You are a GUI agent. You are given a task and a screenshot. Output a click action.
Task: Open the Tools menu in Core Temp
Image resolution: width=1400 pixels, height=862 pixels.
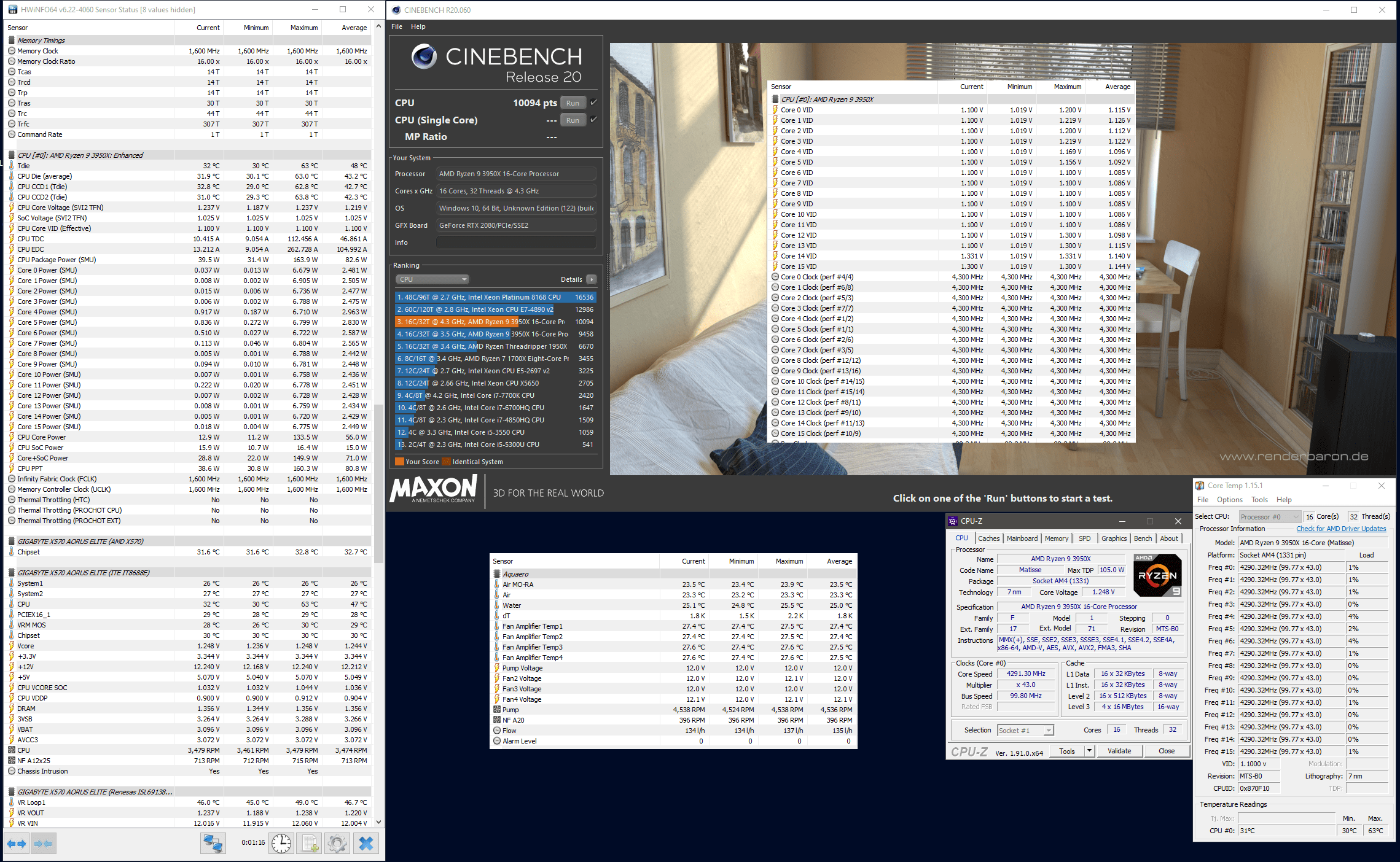[1260, 500]
